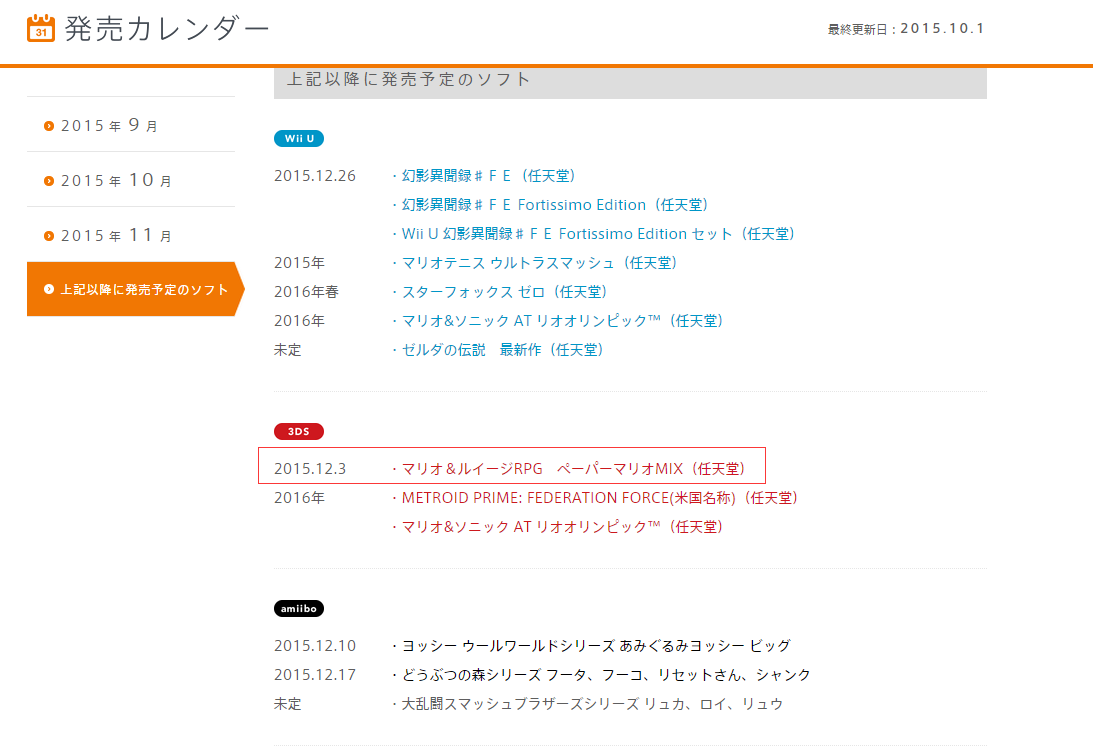Open the 2015年11月 sidebar tab
Viewport: 1093px width, 753px height.
point(131,234)
